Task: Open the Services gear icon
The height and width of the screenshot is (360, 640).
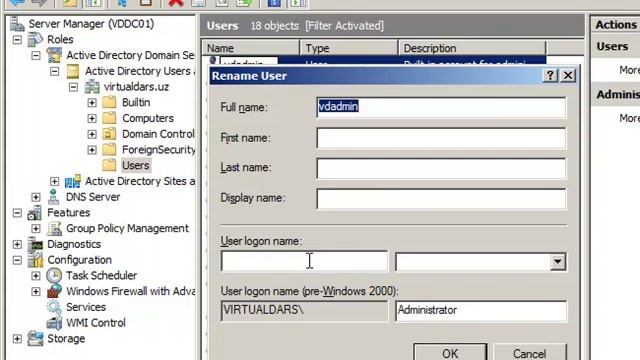Action: 54,307
